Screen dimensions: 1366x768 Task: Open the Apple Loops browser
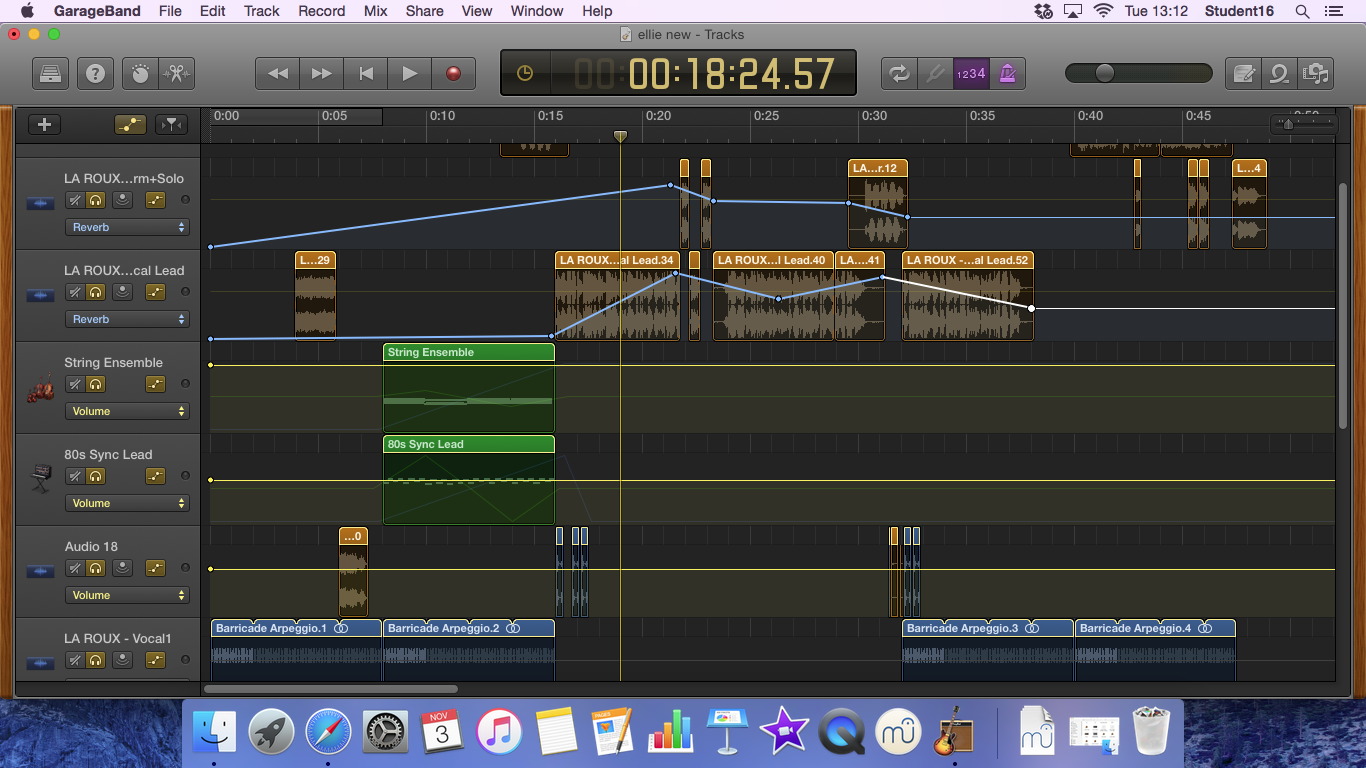1280,73
